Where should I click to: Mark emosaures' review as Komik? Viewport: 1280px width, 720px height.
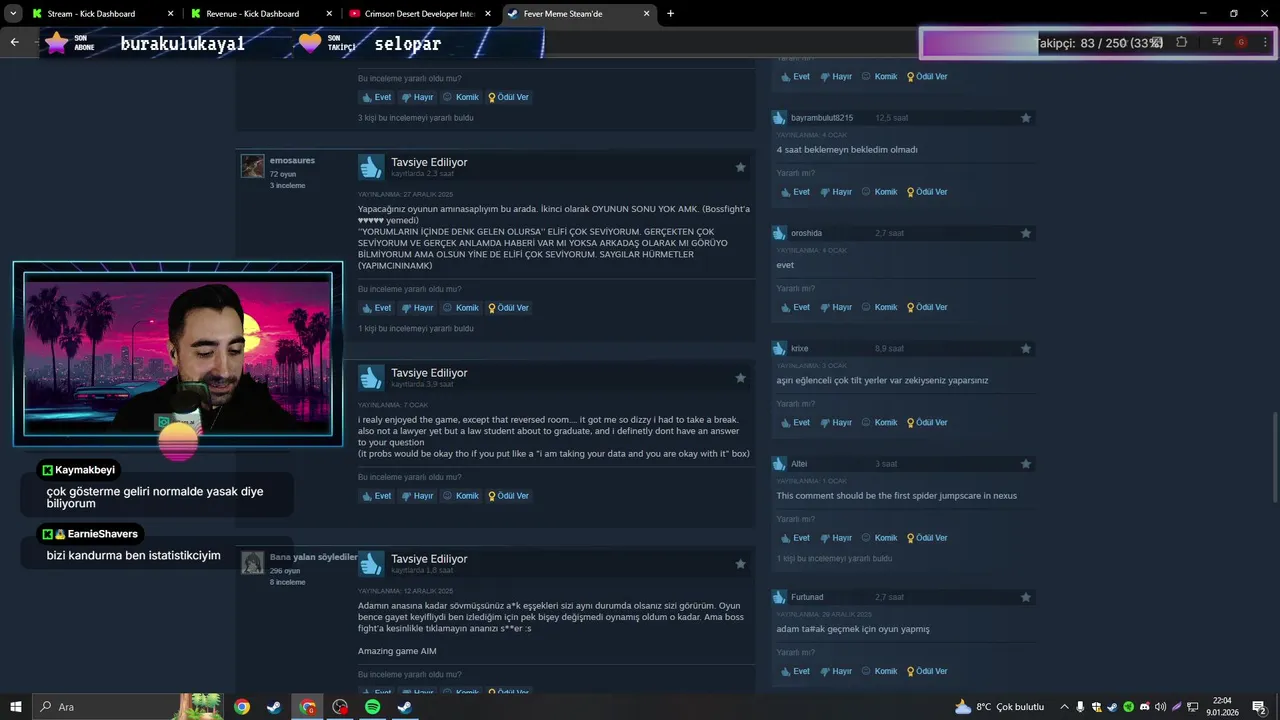[461, 308]
